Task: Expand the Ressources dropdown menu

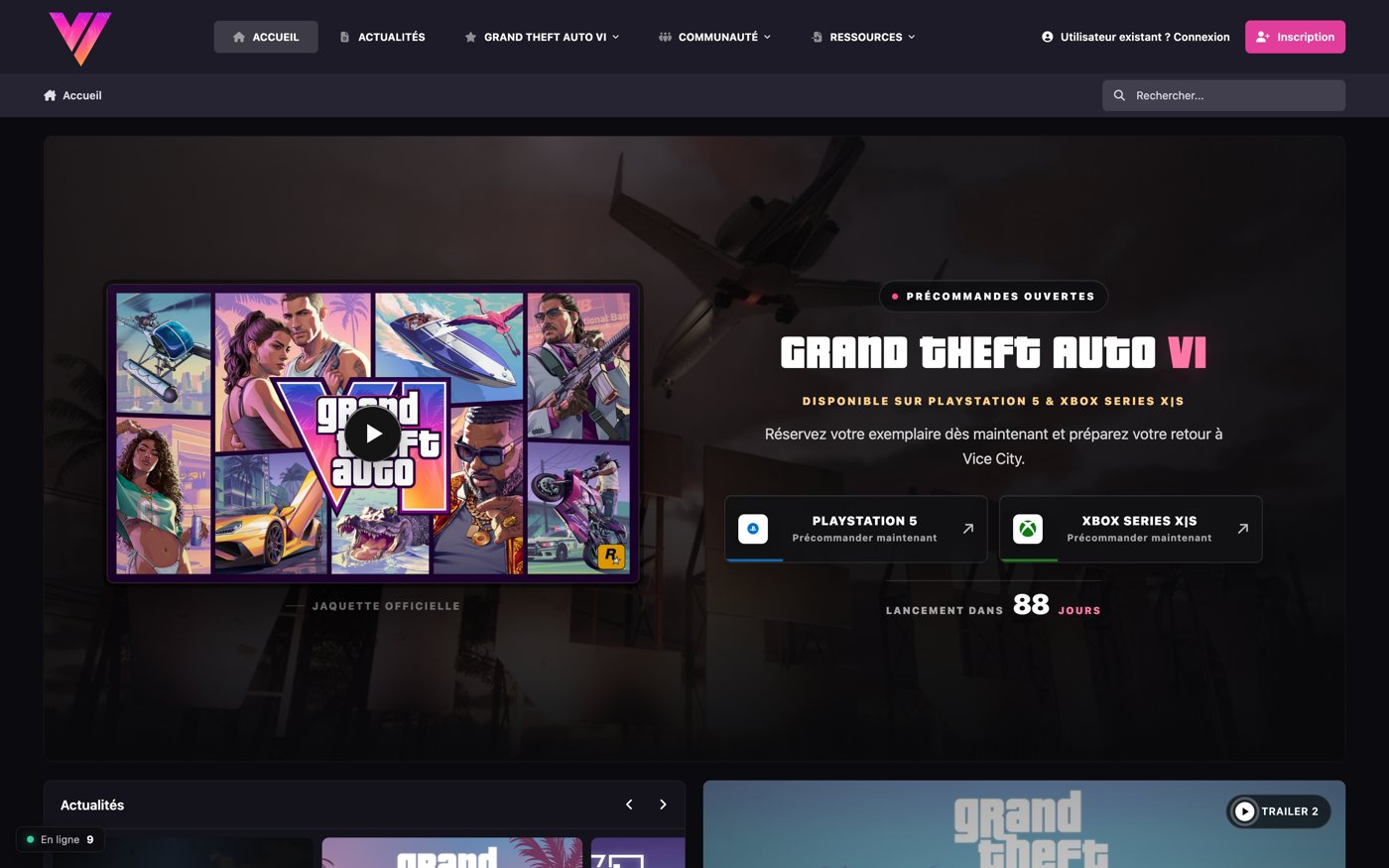Action: click(863, 37)
